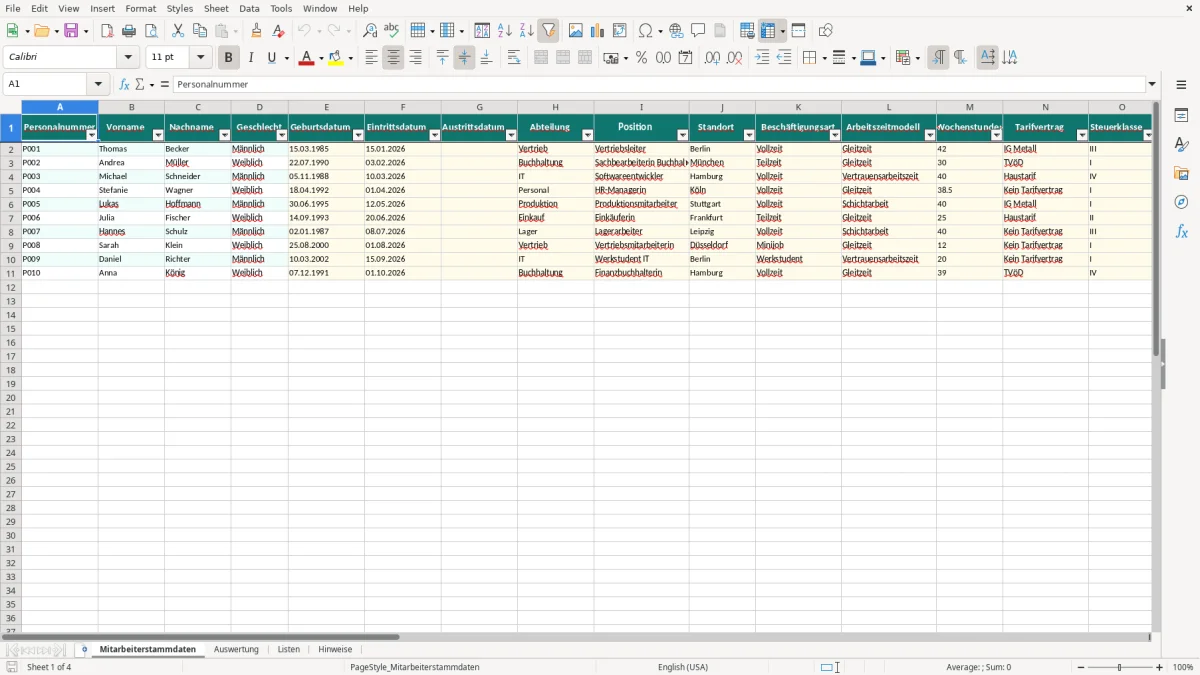
Task: Click the Copy icon
Action: pyautogui.click(x=200, y=31)
